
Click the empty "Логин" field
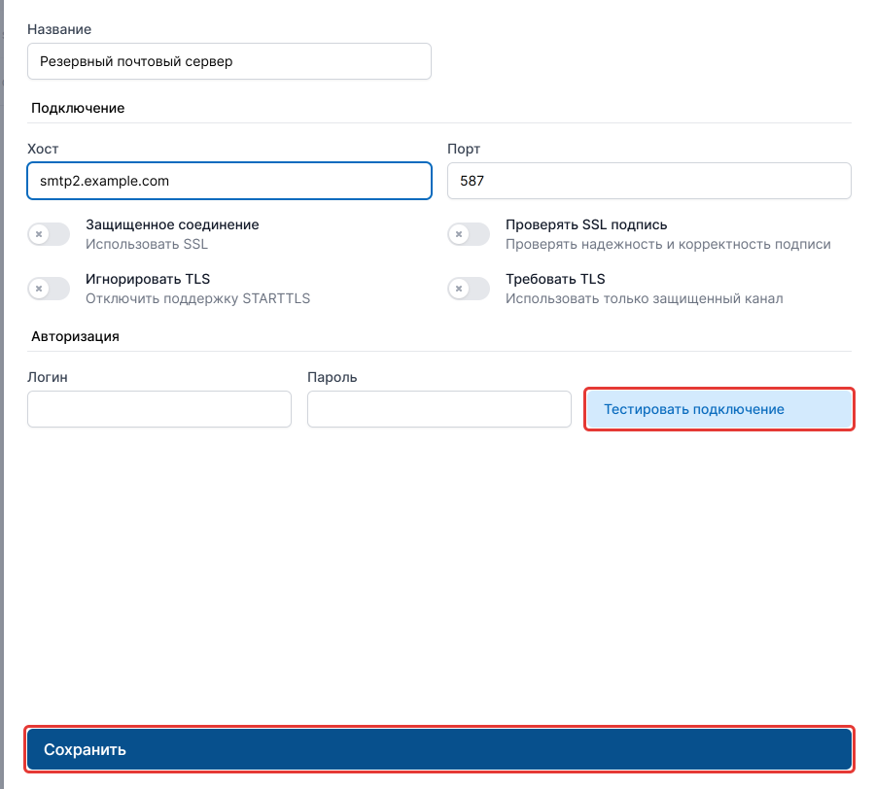(159, 409)
